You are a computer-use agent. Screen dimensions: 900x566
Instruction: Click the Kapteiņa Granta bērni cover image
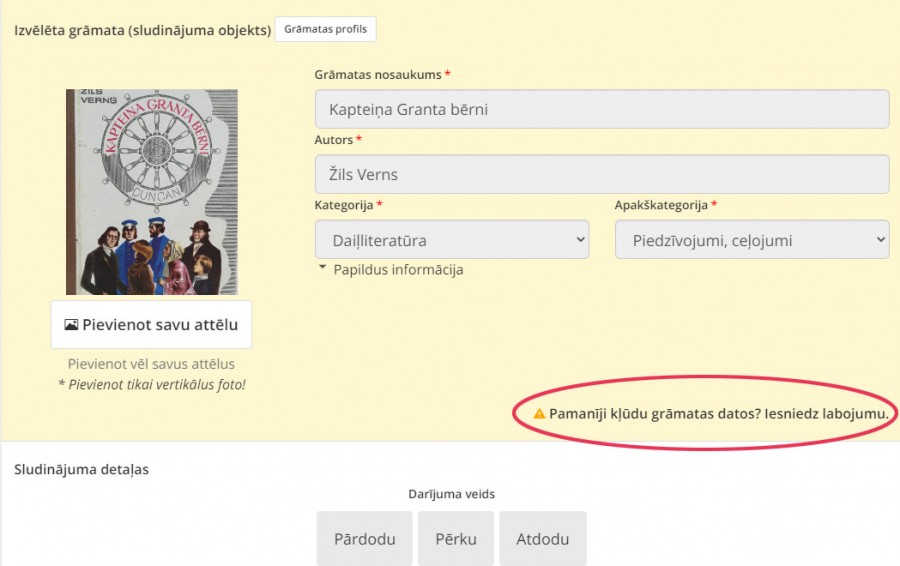pyautogui.click(x=152, y=192)
